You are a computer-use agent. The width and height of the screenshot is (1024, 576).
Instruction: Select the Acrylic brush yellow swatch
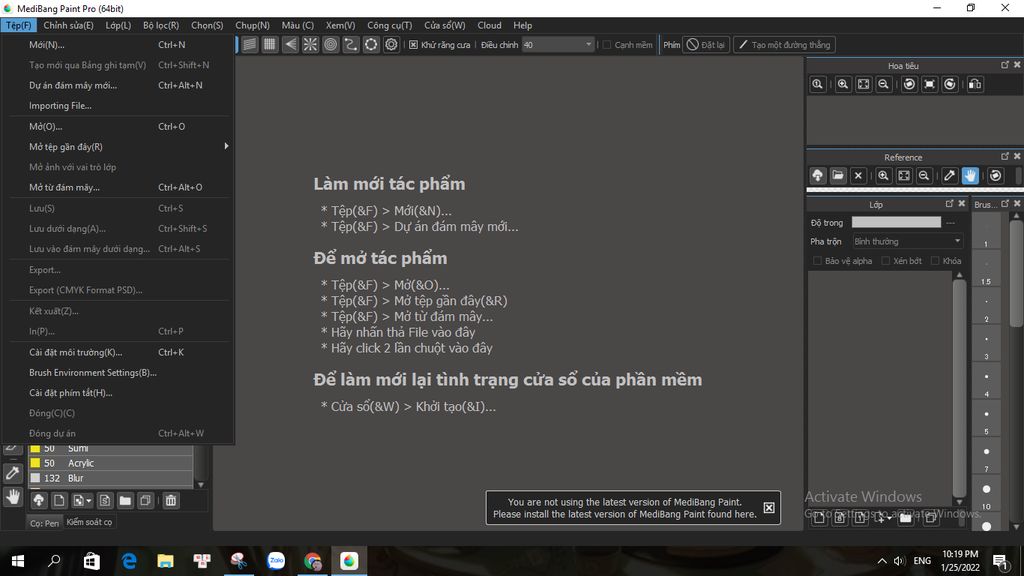(x=35, y=463)
